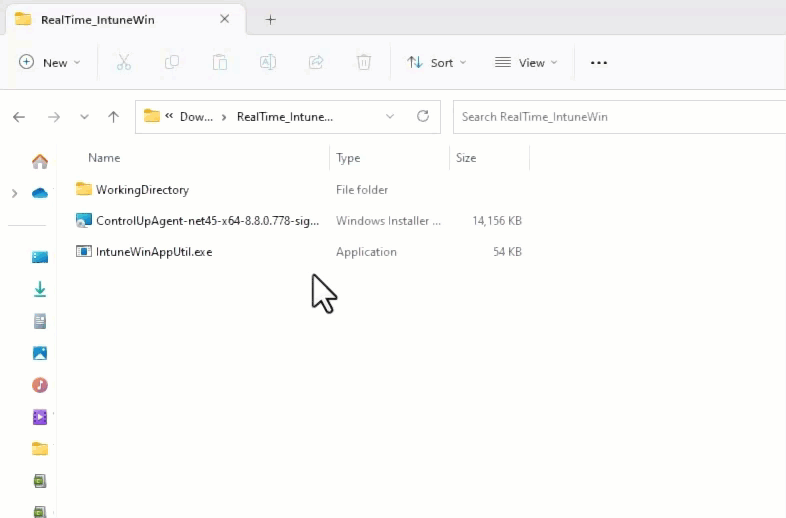The height and width of the screenshot is (518, 786).
Task: Refresh the RealTime_IntuneWin folder view
Action: coord(423,116)
